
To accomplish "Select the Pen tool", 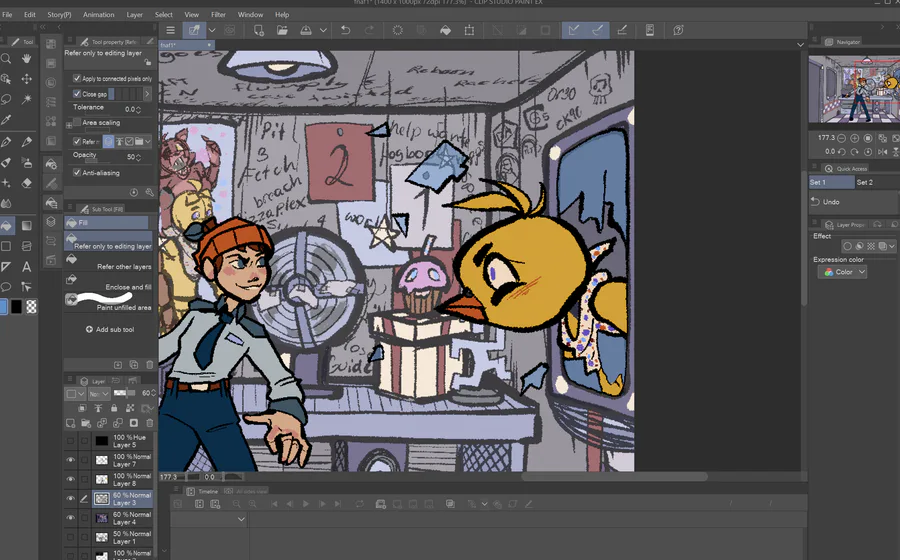I will pyautogui.click(x=6, y=142).
